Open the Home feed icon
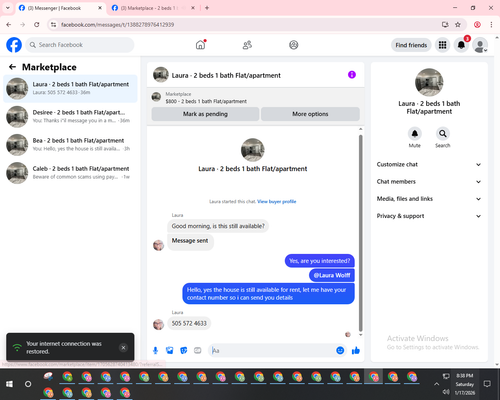 pyautogui.click(x=200, y=45)
